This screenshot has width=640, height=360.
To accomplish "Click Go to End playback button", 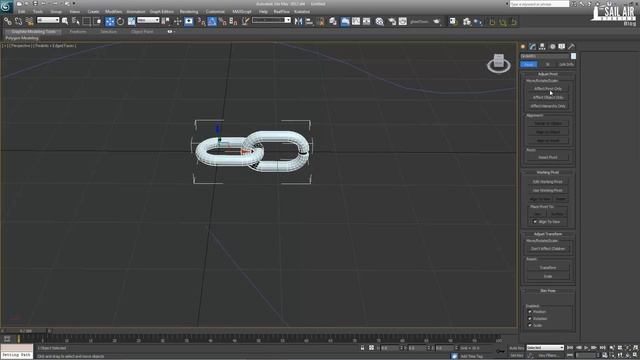I will click(602, 348).
